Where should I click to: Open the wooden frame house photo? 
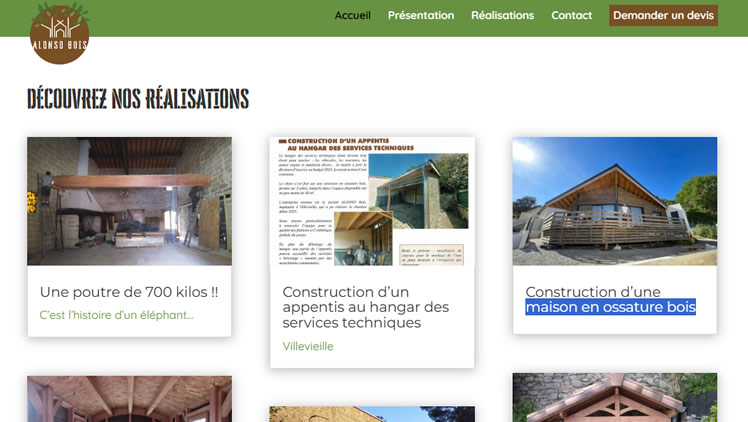click(614, 201)
